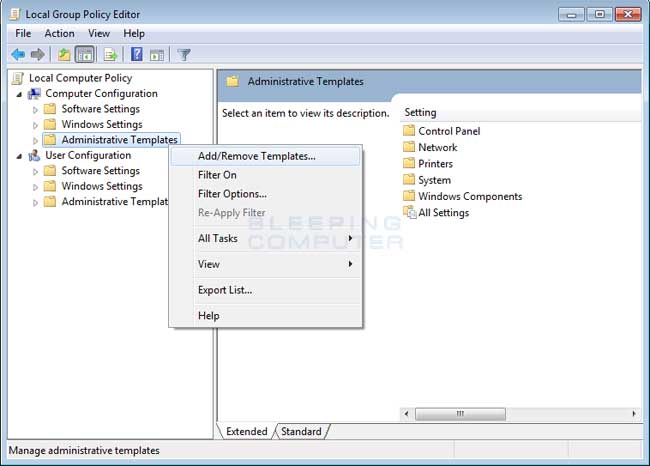This screenshot has width=650, height=466.
Task: Expand Software Settings under Computer Configuration
Action: (x=35, y=110)
